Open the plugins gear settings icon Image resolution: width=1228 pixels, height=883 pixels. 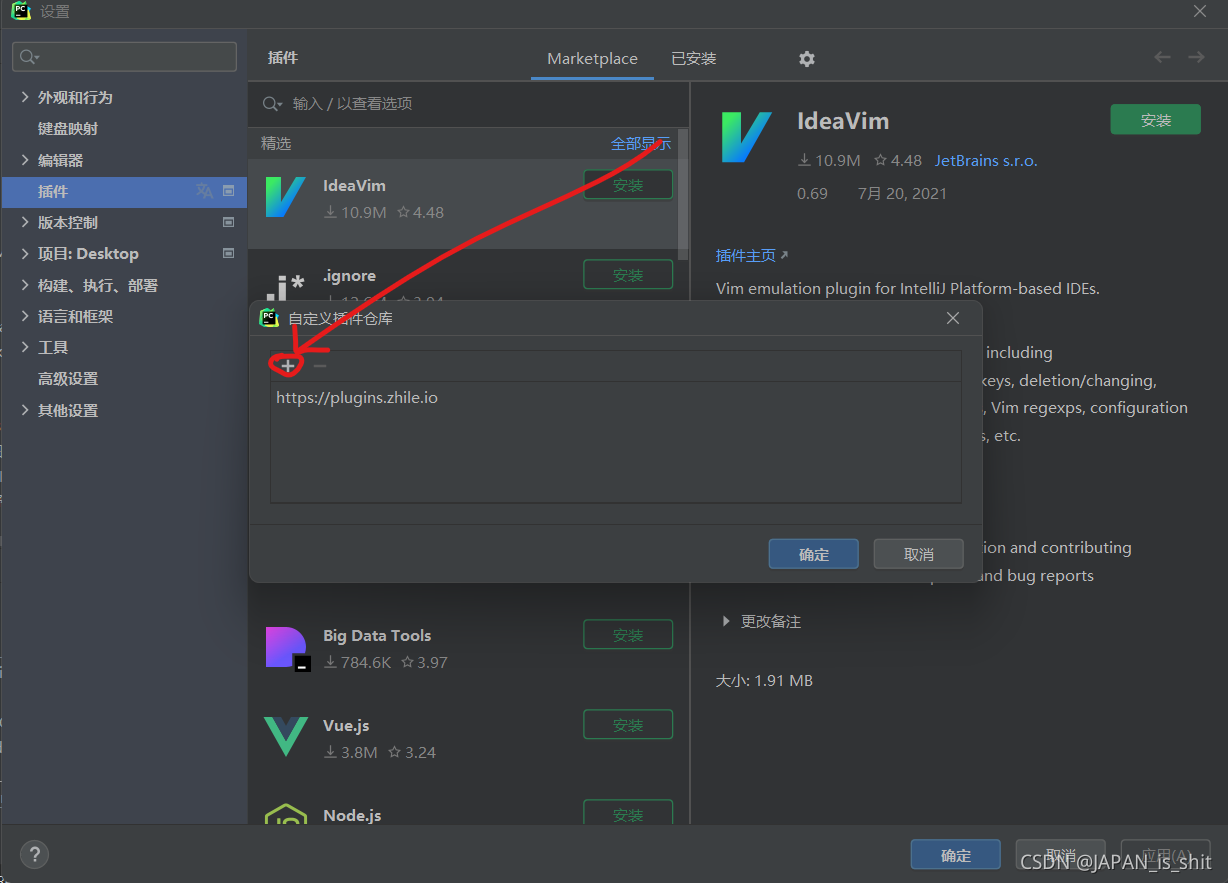807,59
